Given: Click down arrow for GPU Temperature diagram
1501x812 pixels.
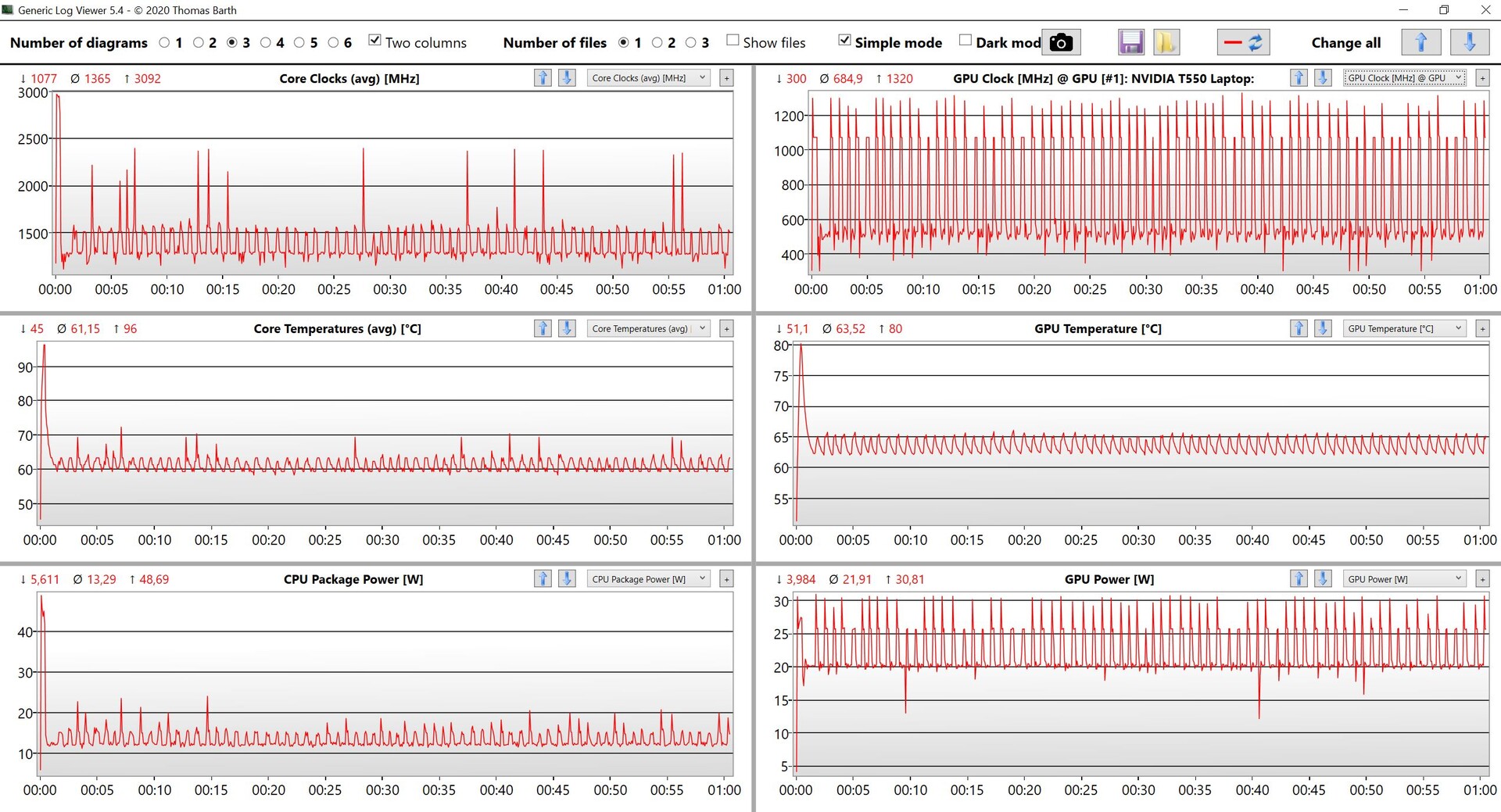Looking at the screenshot, I should pyautogui.click(x=1323, y=328).
